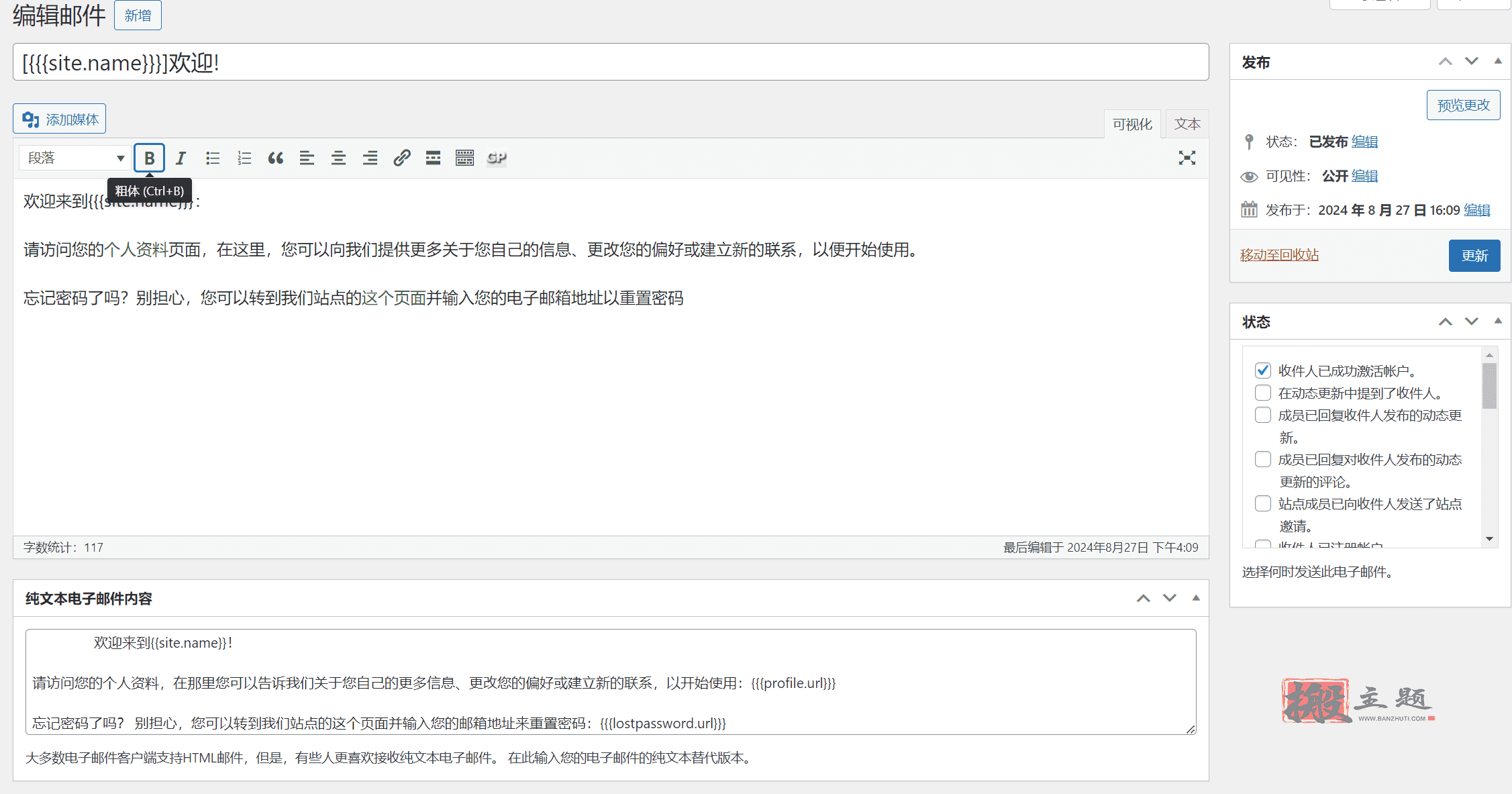Move the Publish panel down
This screenshot has height=794, width=1512.
(1472, 62)
